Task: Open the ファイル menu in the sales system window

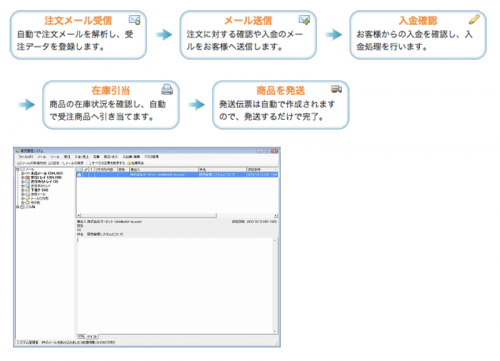Action: [x=26, y=157]
